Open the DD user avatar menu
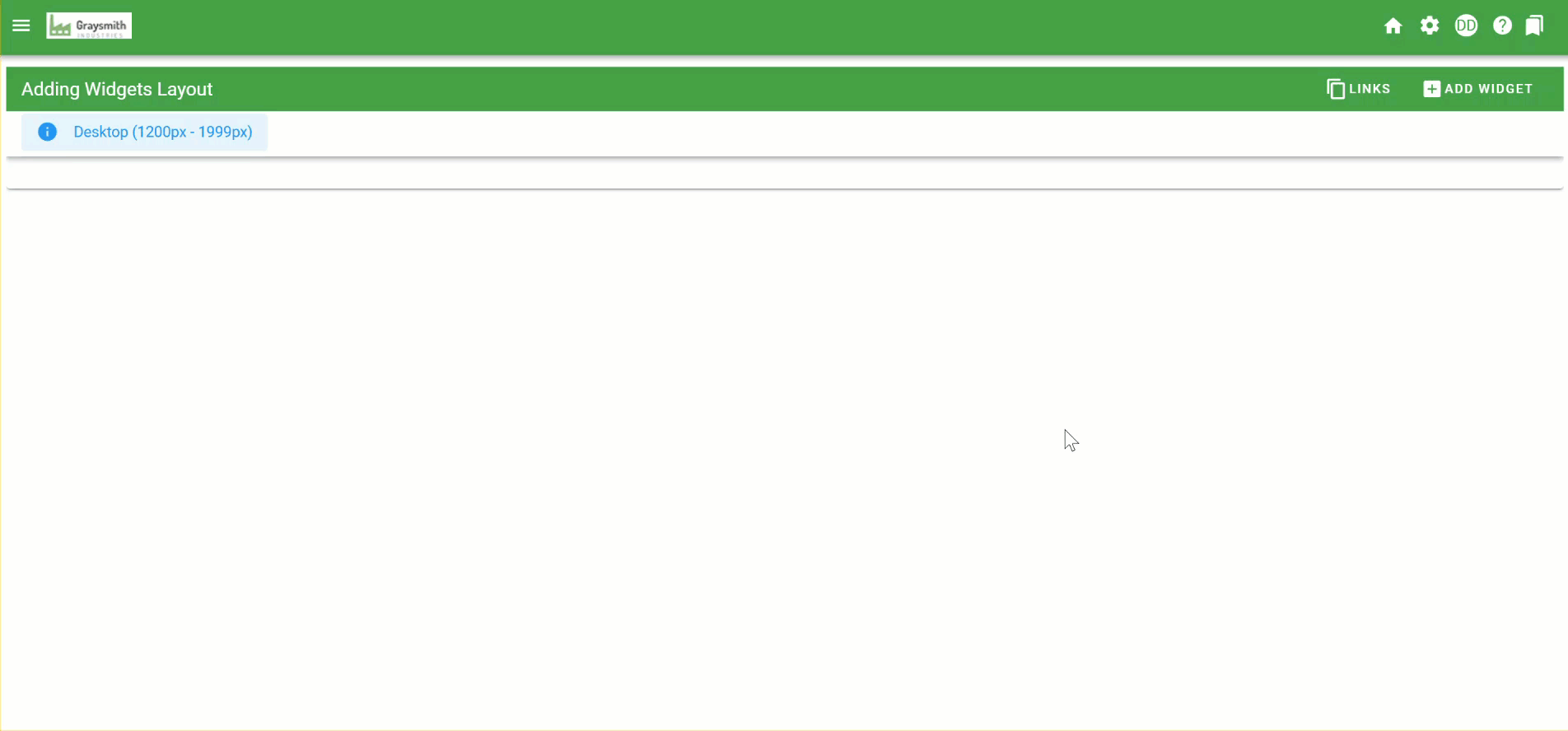The image size is (1568, 731). point(1466,26)
